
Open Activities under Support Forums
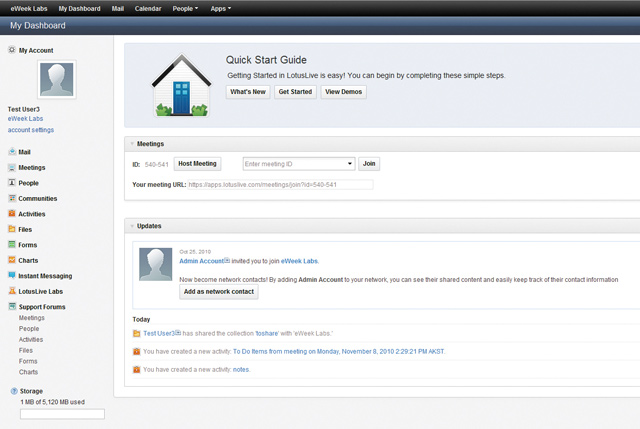(31, 340)
